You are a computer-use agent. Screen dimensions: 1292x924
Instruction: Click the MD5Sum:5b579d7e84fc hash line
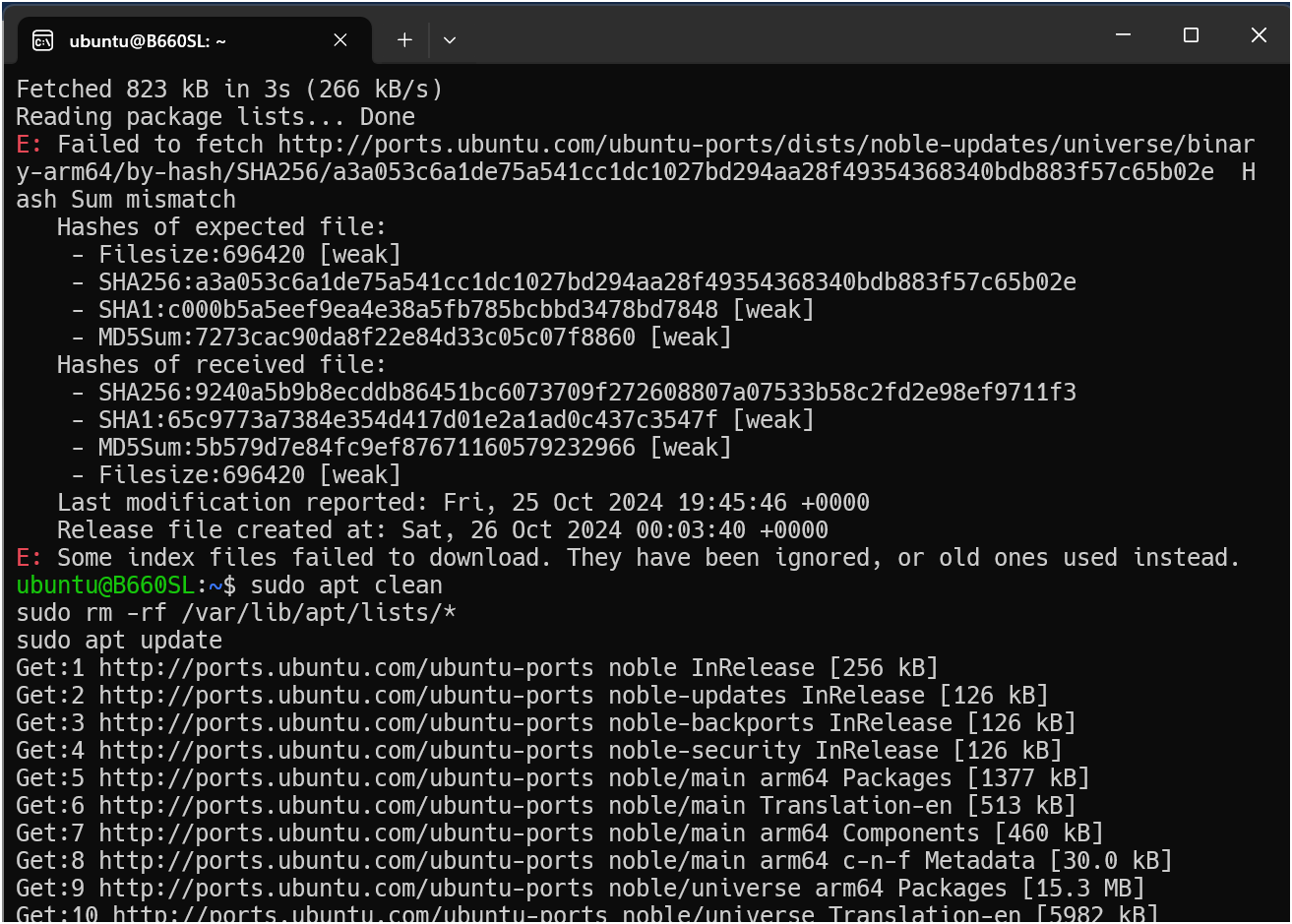coord(401,448)
